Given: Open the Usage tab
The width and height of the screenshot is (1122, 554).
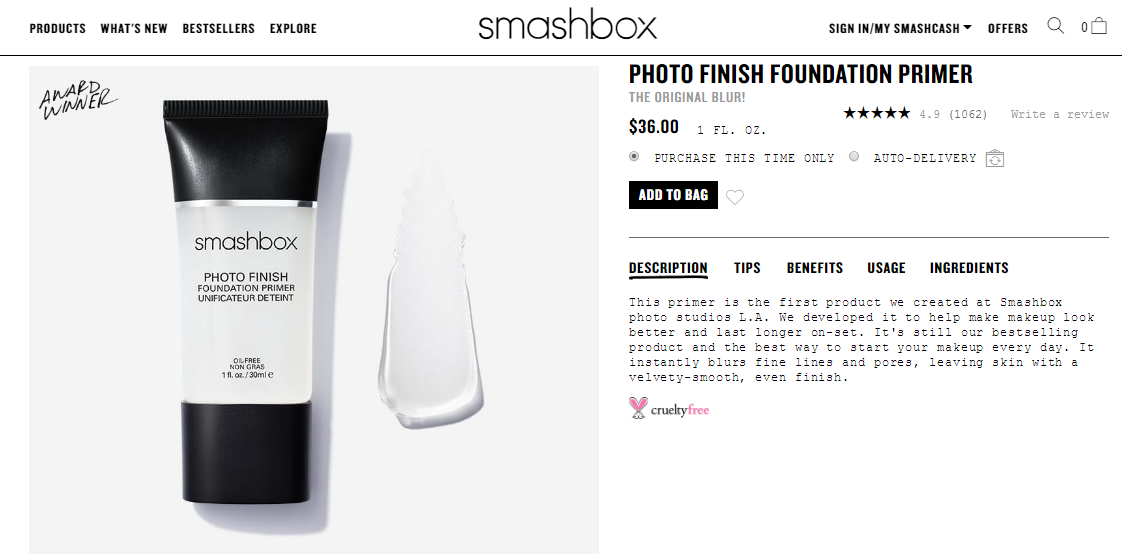Looking at the screenshot, I should point(886,268).
